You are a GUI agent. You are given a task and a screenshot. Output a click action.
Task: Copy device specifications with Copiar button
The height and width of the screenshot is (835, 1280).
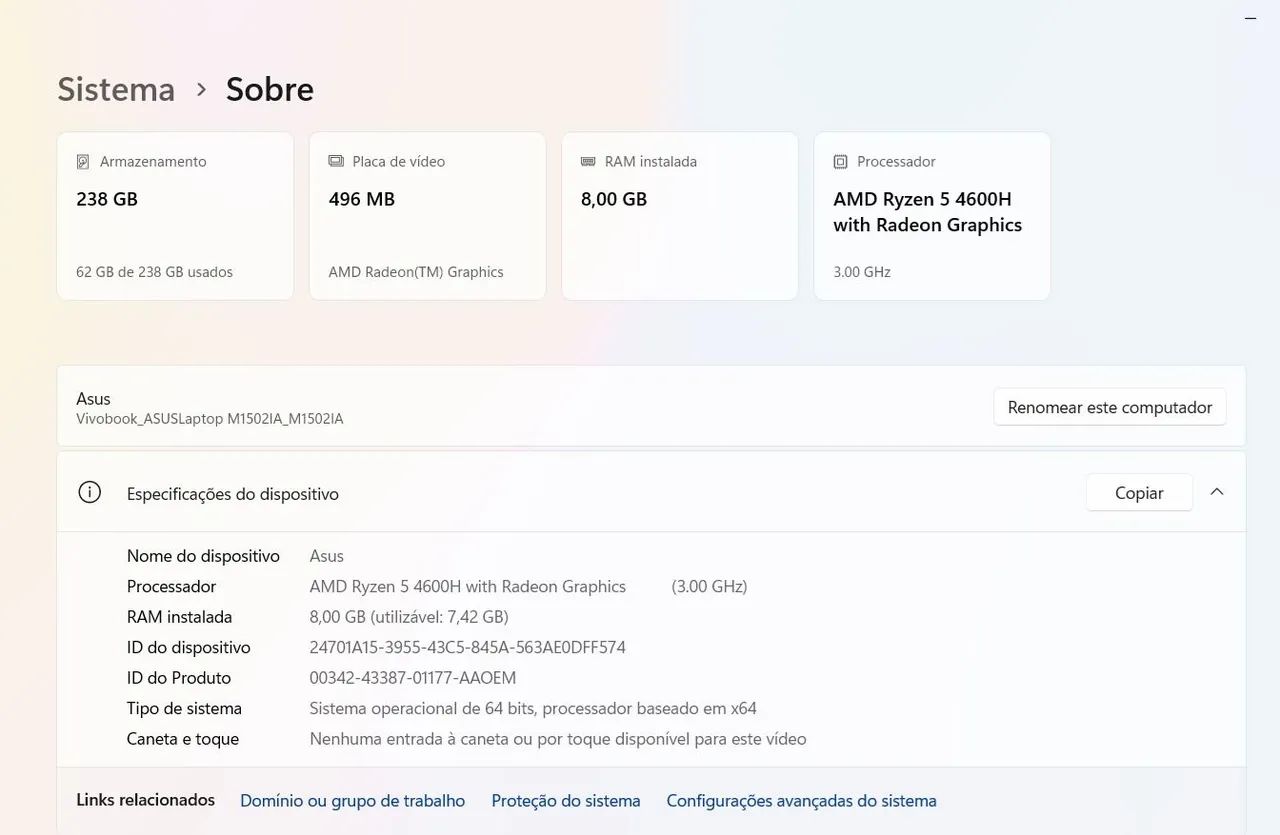pyautogui.click(x=1139, y=493)
